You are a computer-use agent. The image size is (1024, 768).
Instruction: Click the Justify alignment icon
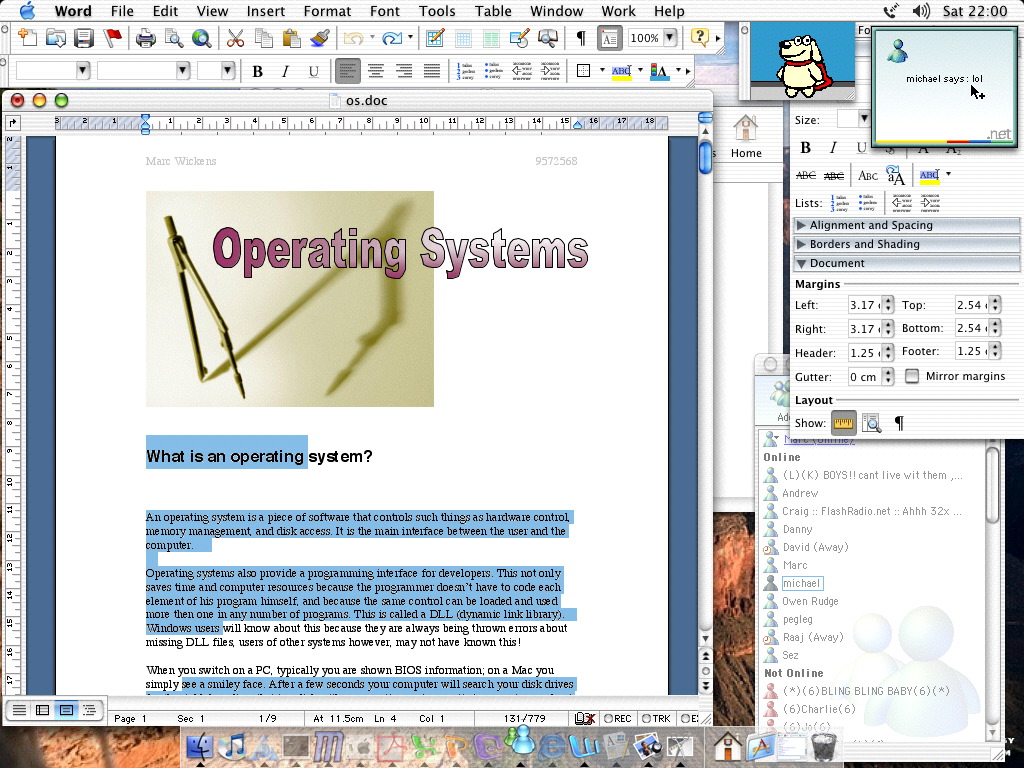point(432,71)
